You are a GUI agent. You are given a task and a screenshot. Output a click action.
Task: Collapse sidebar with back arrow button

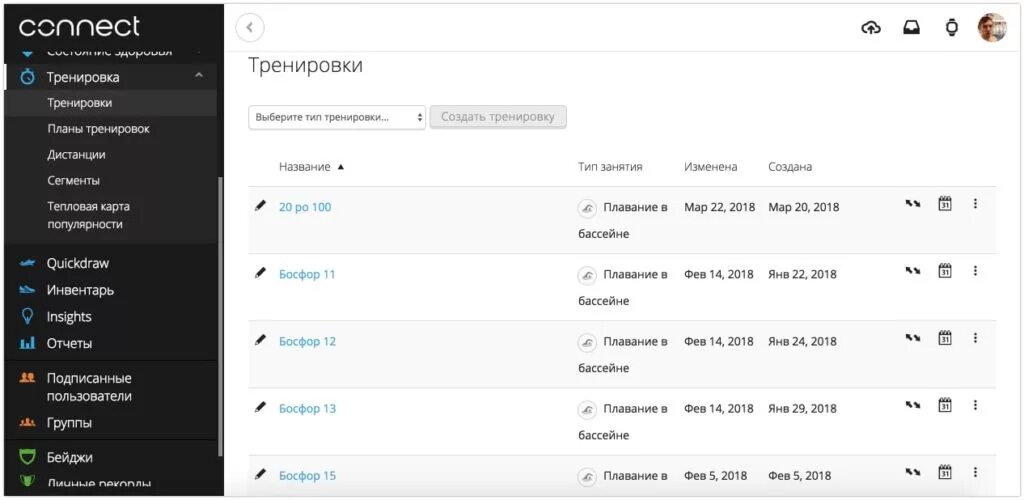click(x=250, y=28)
